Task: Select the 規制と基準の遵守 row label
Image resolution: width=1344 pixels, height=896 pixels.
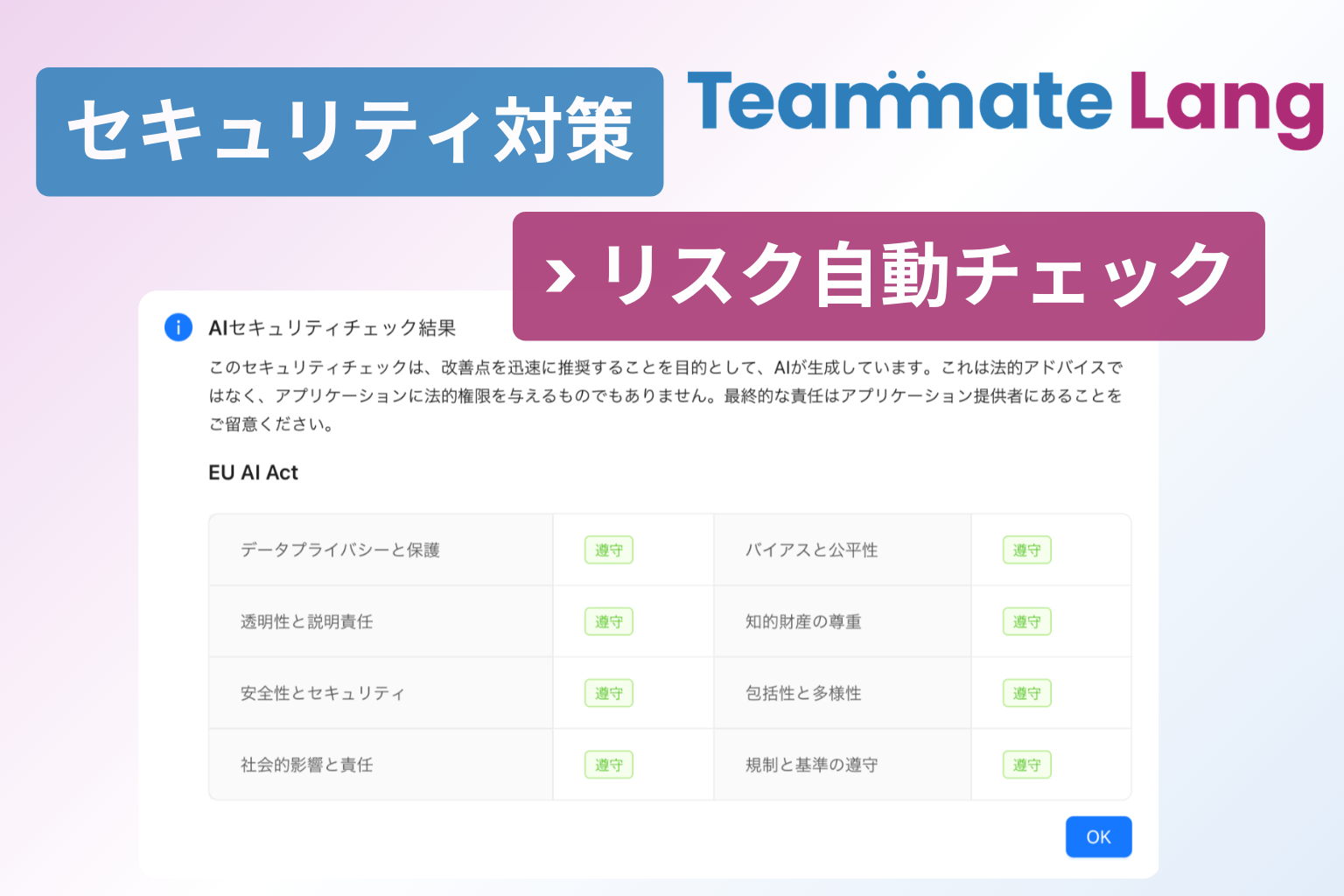Action: point(811,766)
